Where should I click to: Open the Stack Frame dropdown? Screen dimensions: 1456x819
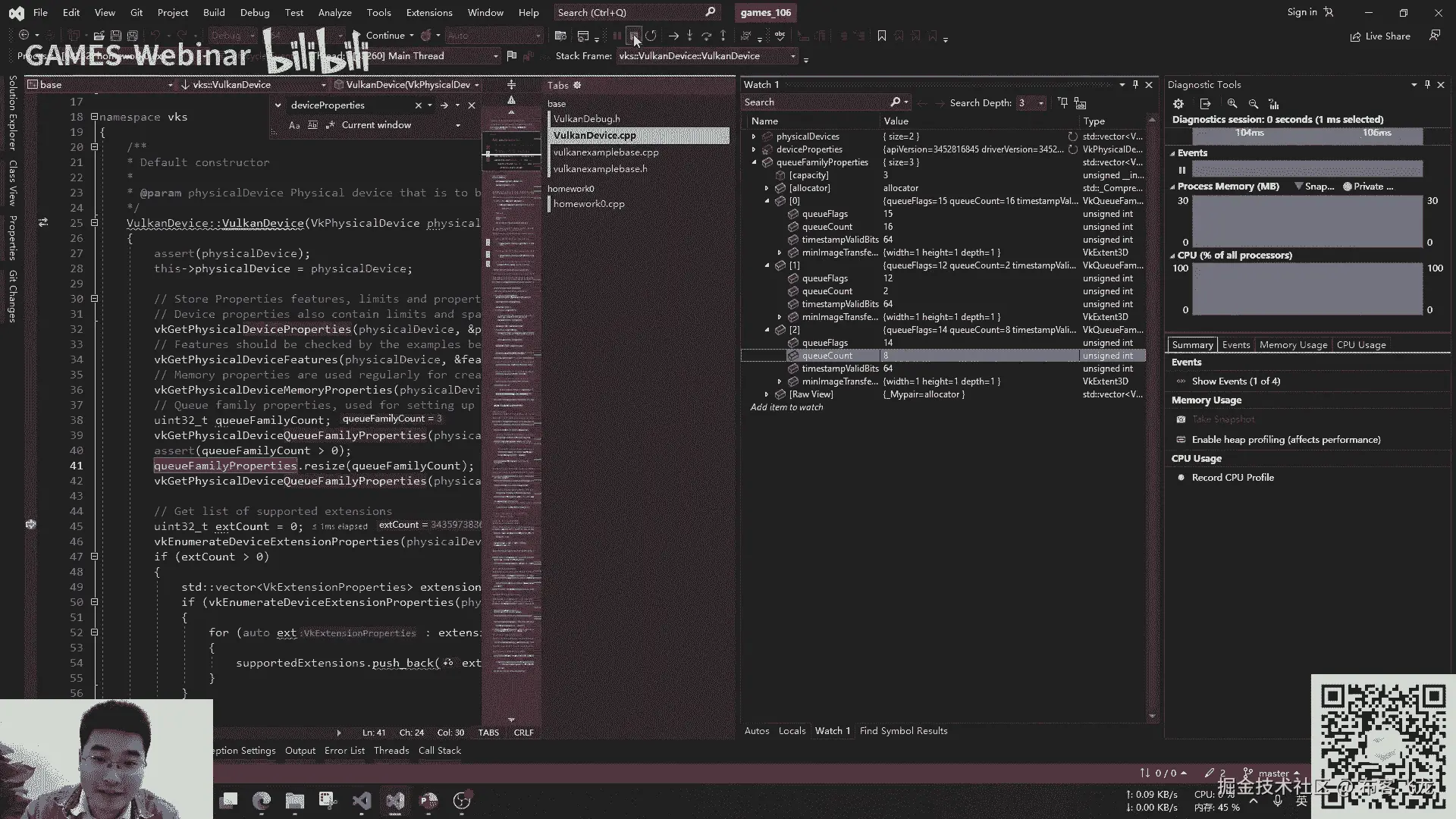[793, 56]
